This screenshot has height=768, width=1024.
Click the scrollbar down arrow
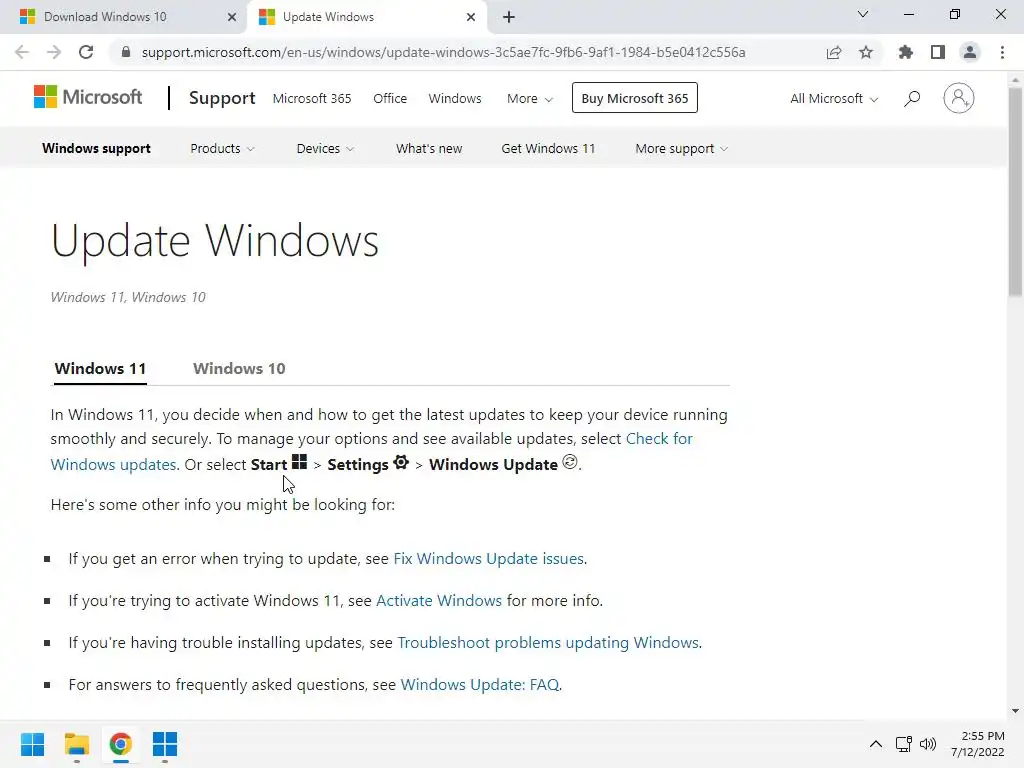[1015, 711]
